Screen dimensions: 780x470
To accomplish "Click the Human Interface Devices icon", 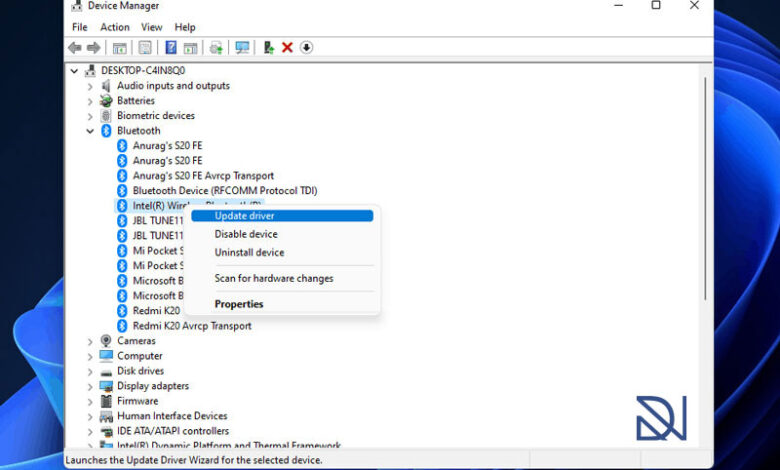I will (x=106, y=416).
